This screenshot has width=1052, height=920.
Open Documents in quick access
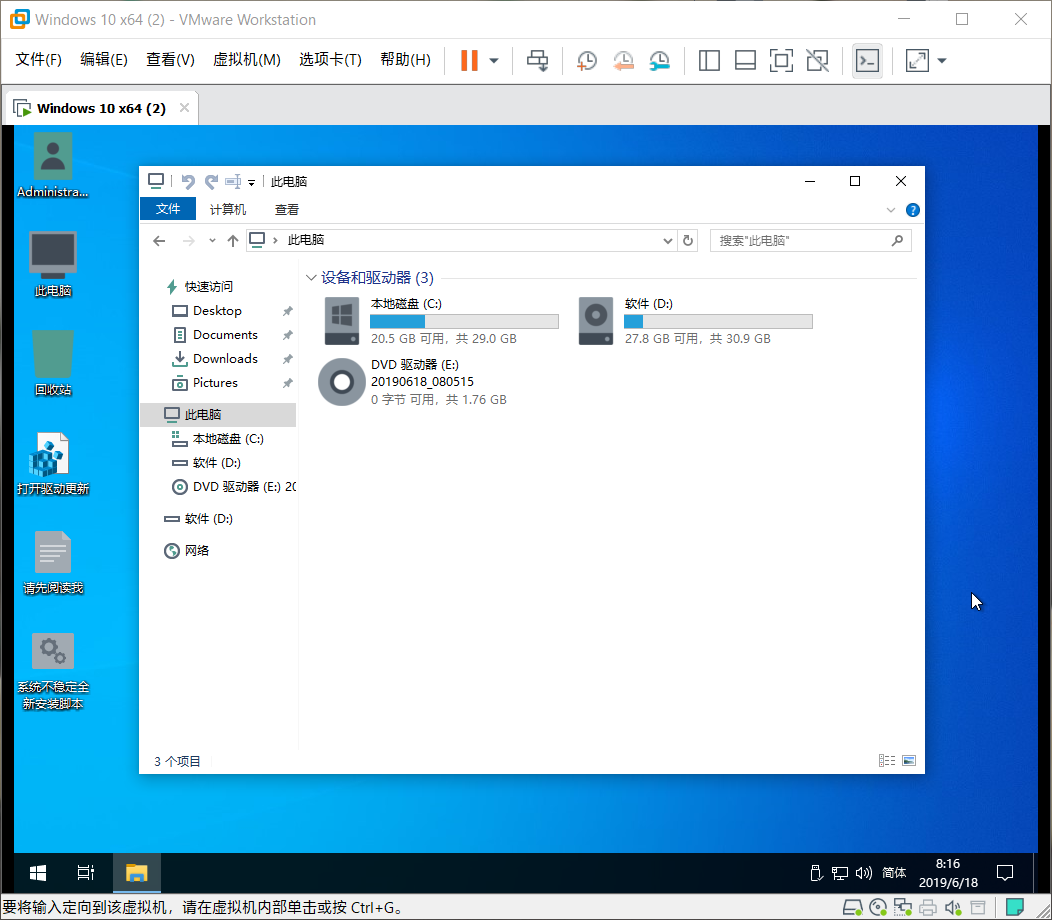click(225, 334)
